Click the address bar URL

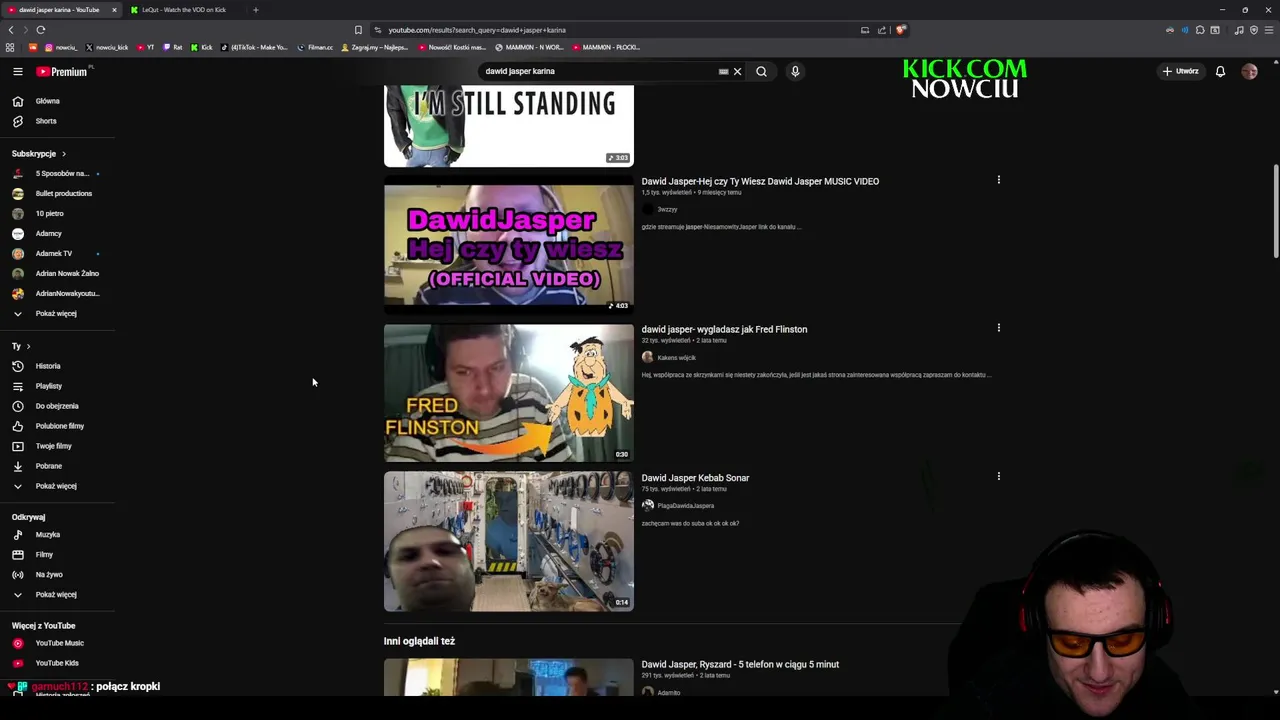point(477,30)
